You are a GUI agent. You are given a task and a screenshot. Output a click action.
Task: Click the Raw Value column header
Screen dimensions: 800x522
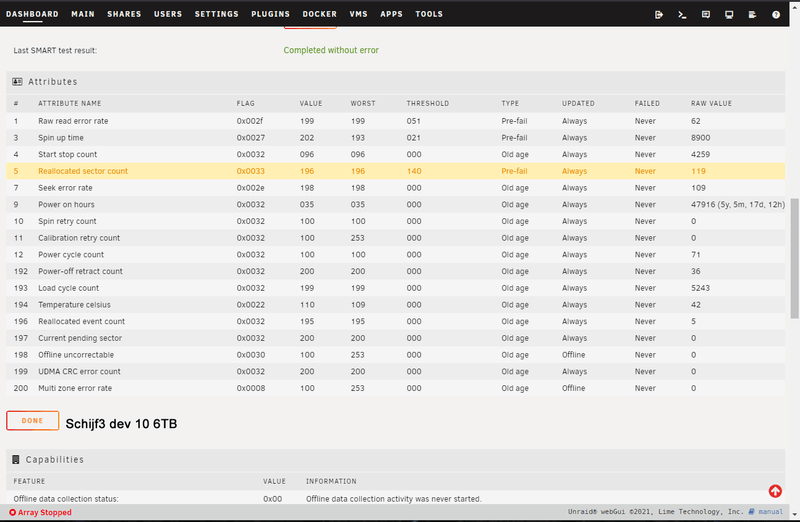coord(711,103)
